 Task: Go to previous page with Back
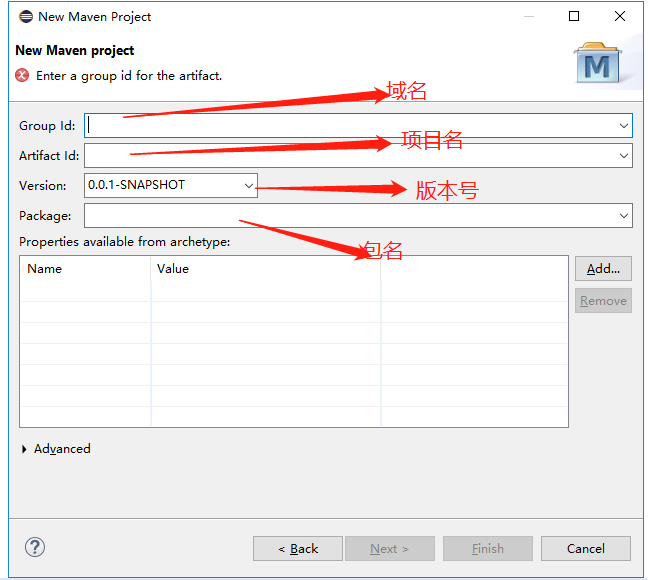click(298, 549)
